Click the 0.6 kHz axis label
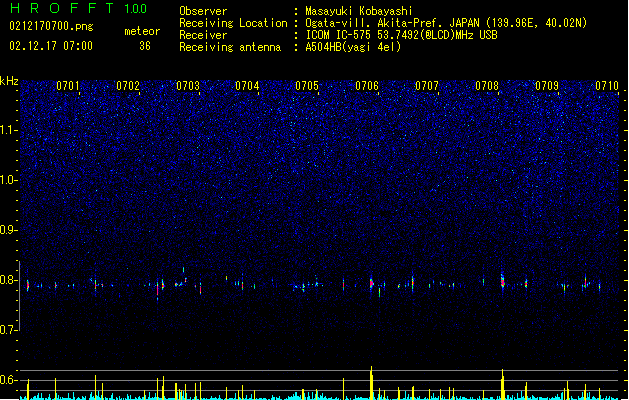629x400 pixels. (9, 380)
